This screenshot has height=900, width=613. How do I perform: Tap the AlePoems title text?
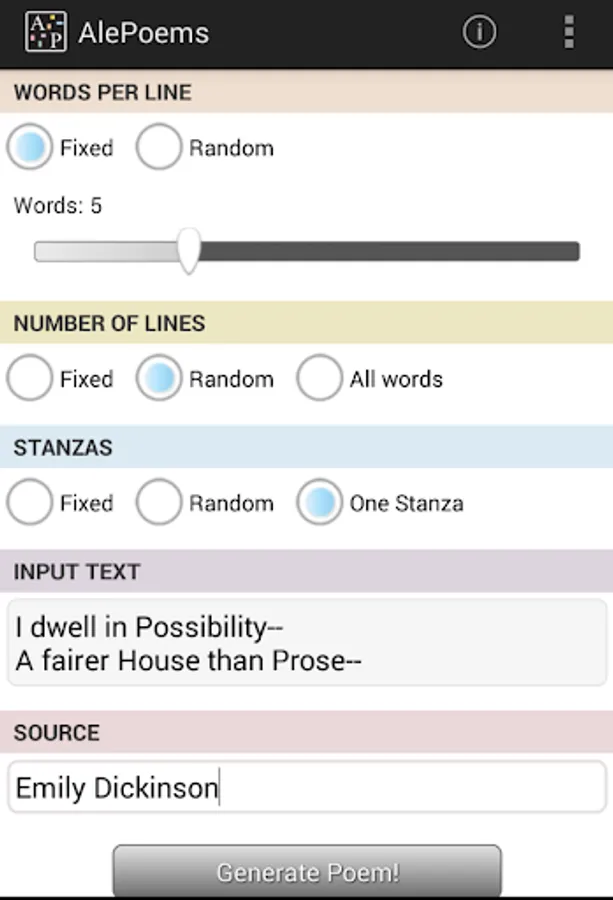(143, 33)
